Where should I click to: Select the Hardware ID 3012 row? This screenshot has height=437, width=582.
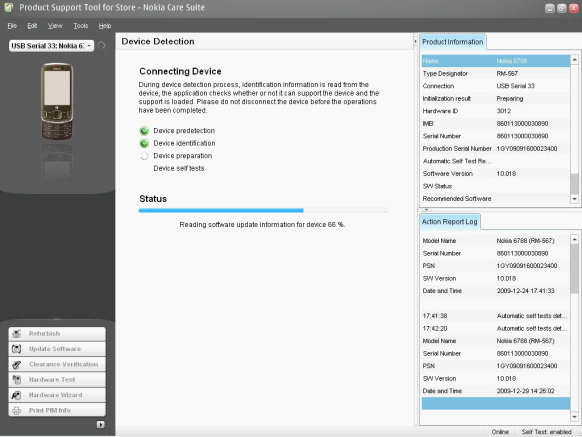[496, 111]
